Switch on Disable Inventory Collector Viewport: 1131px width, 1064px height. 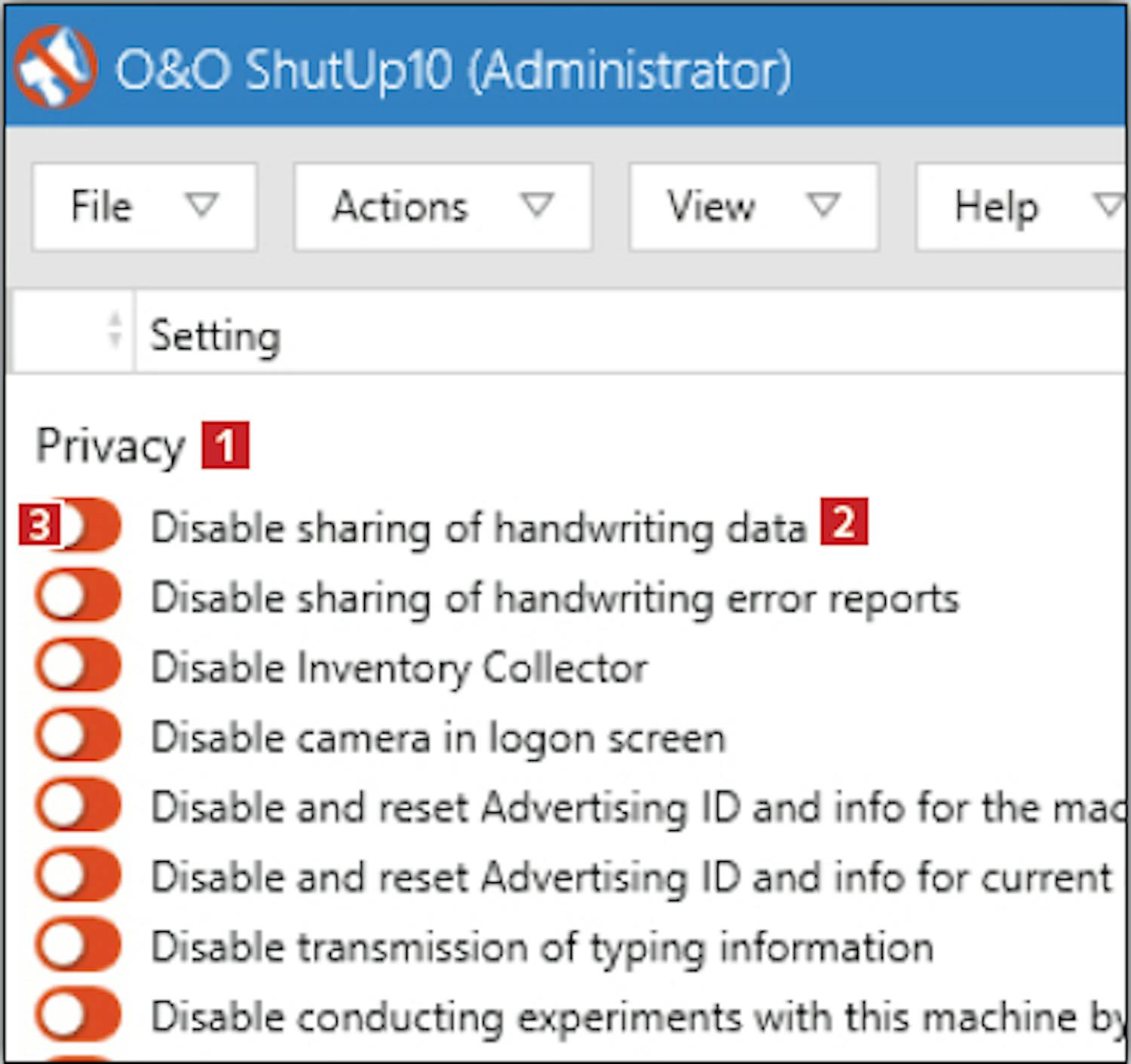point(78,666)
